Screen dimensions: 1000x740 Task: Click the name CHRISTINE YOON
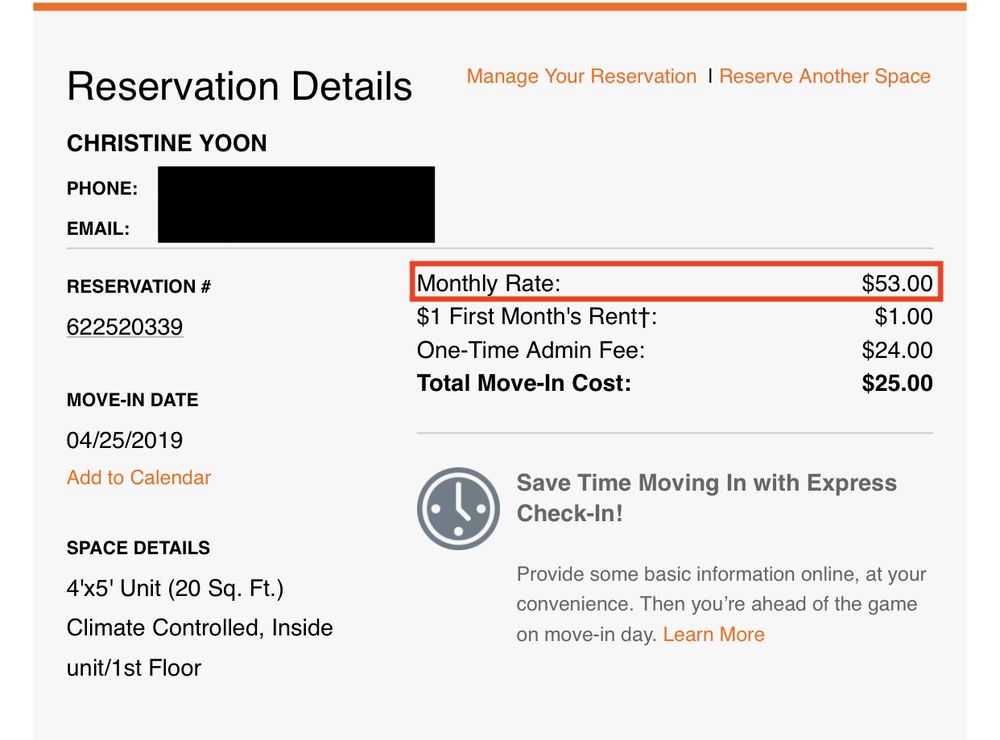[x=167, y=144]
